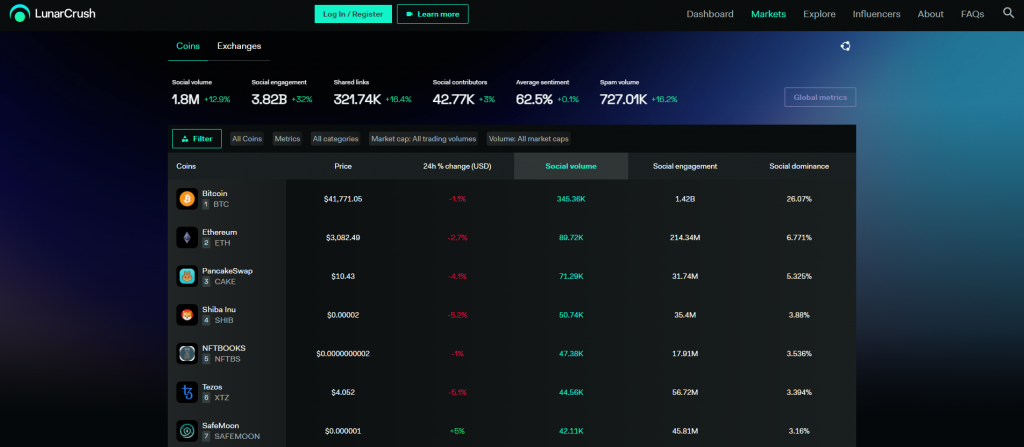Open the About navigation item
The width and height of the screenshot is (1024, 447).
(x=931, y=14)
